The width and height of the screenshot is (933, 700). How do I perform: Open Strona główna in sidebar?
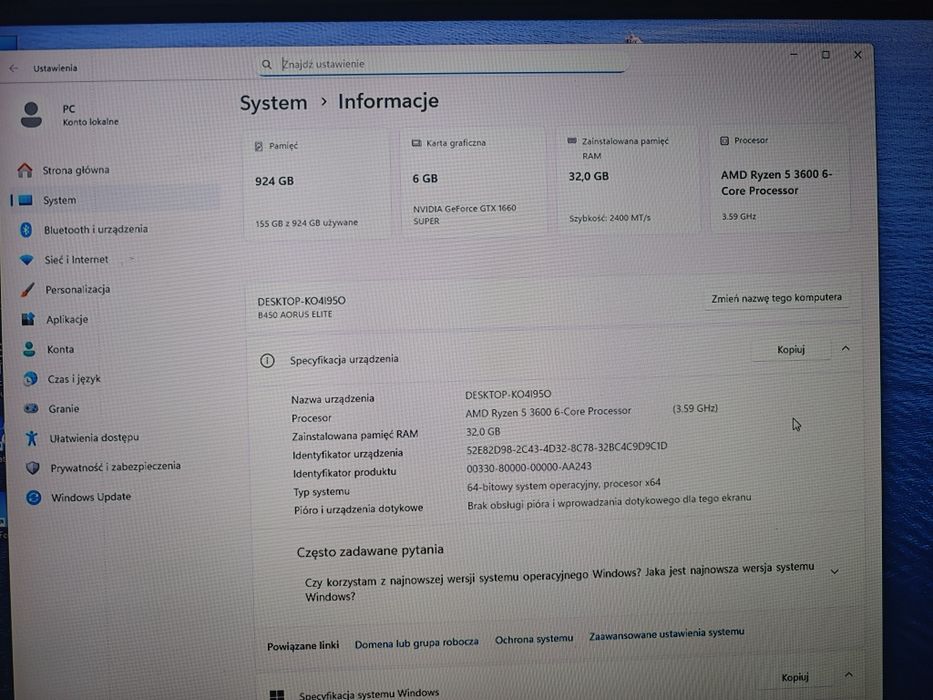coord(76,170)
